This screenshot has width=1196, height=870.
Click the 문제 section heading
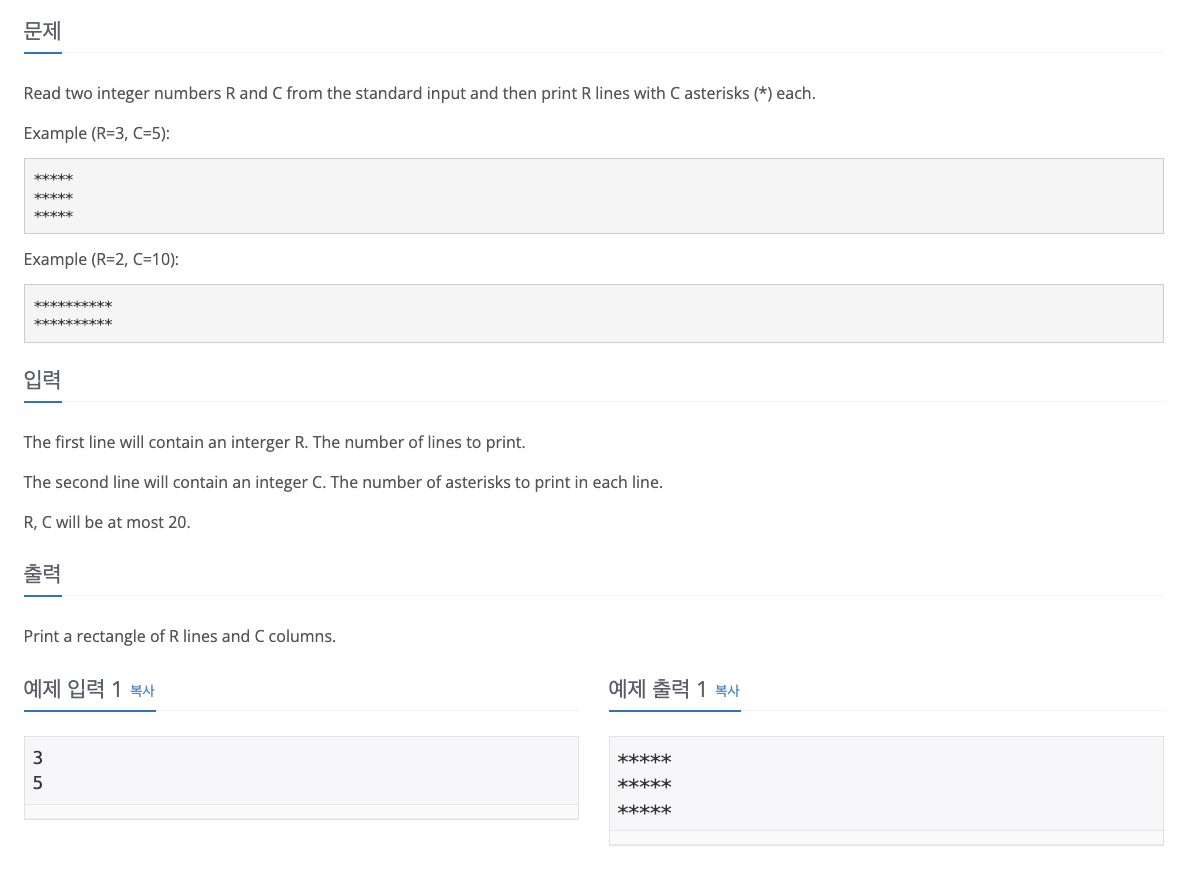pyautogui.click(x=43, y=31)
